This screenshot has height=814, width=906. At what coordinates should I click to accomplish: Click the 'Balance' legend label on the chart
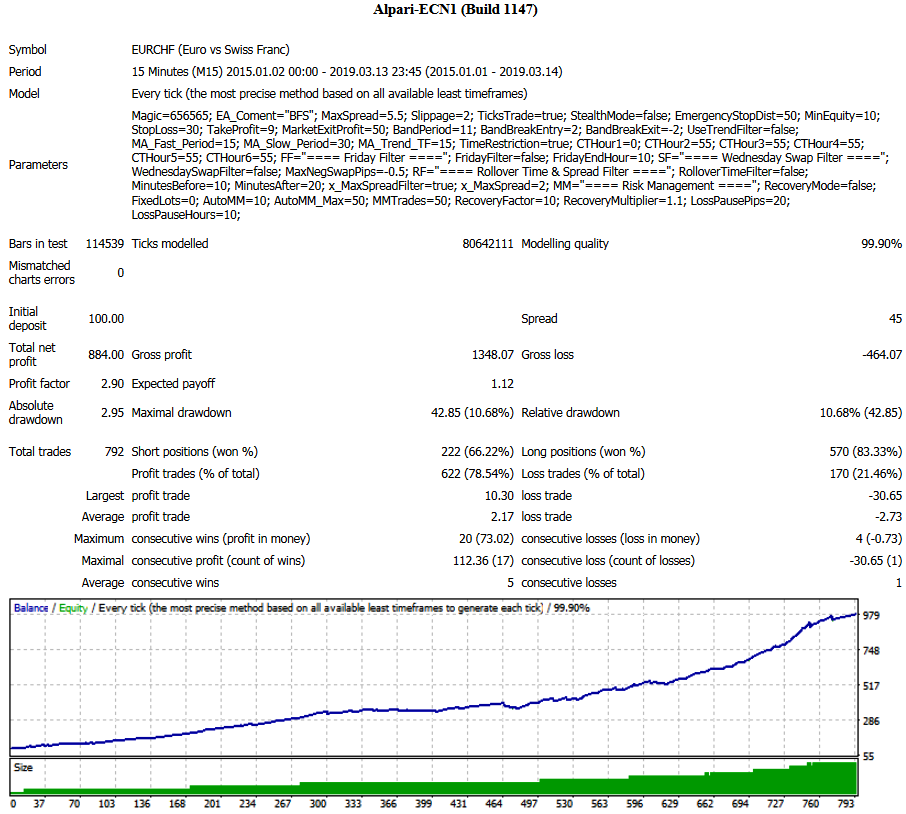(x=31, y=608)
